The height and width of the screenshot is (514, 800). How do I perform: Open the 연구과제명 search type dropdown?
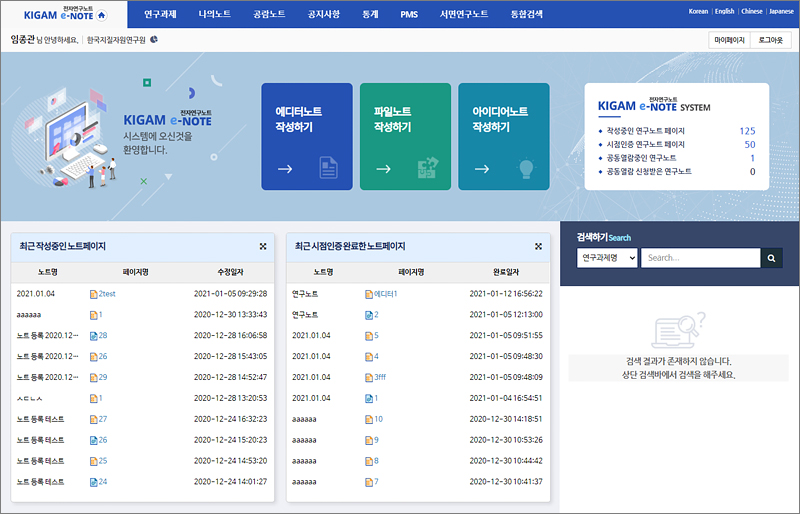coord(607,258)
